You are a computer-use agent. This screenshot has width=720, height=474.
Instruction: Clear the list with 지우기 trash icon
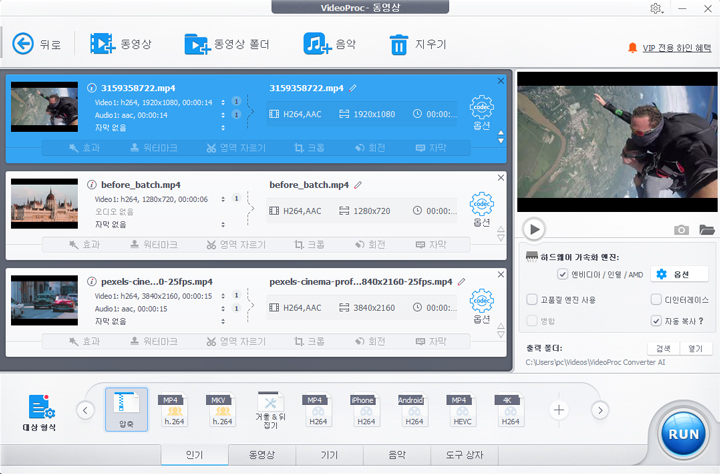(399, 45)
